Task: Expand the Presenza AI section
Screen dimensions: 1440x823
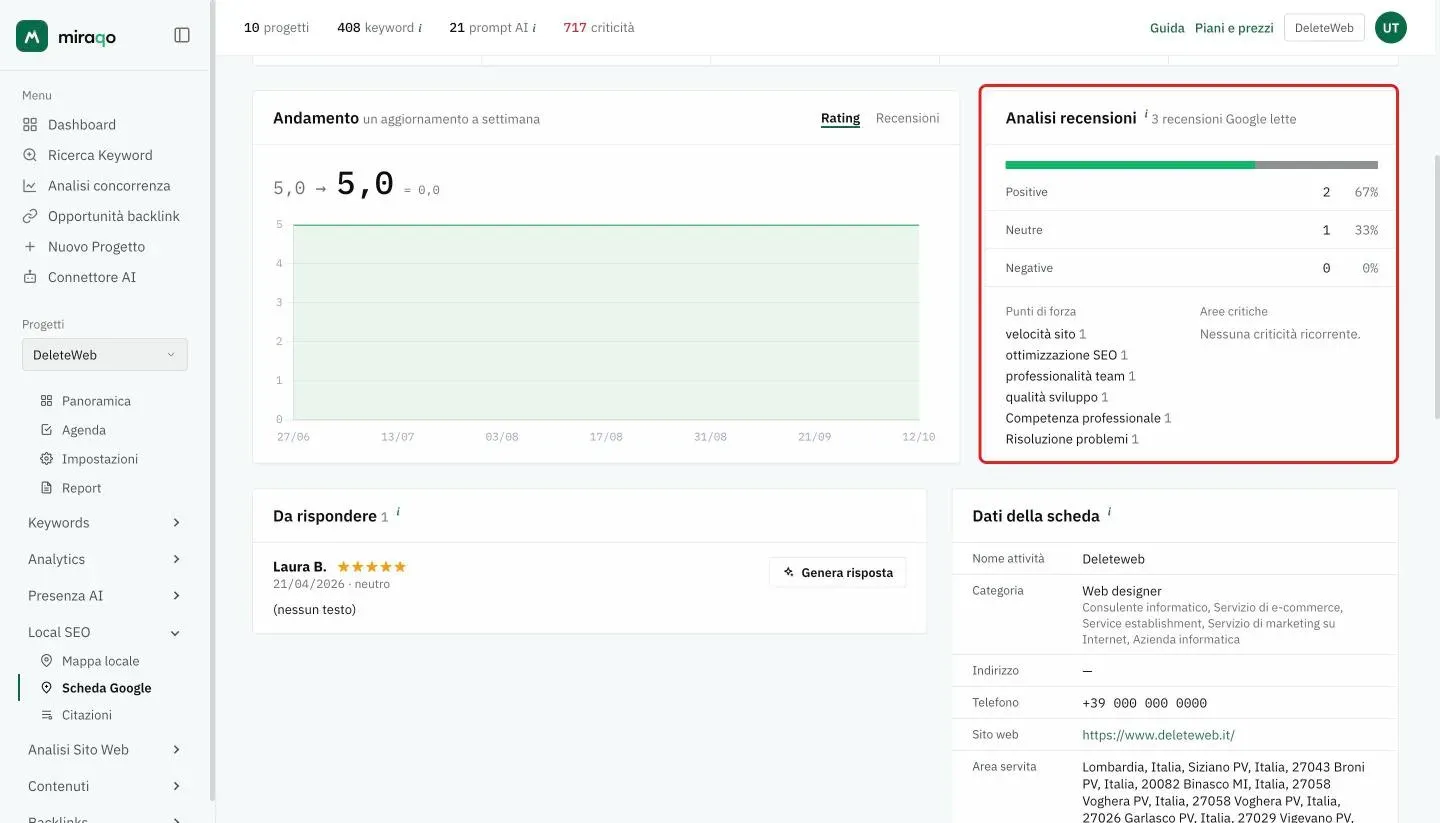Action: point(105,596)
